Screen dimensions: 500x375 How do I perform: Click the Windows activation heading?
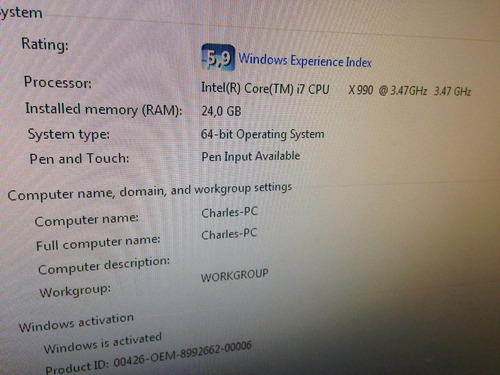pos(76,322)
